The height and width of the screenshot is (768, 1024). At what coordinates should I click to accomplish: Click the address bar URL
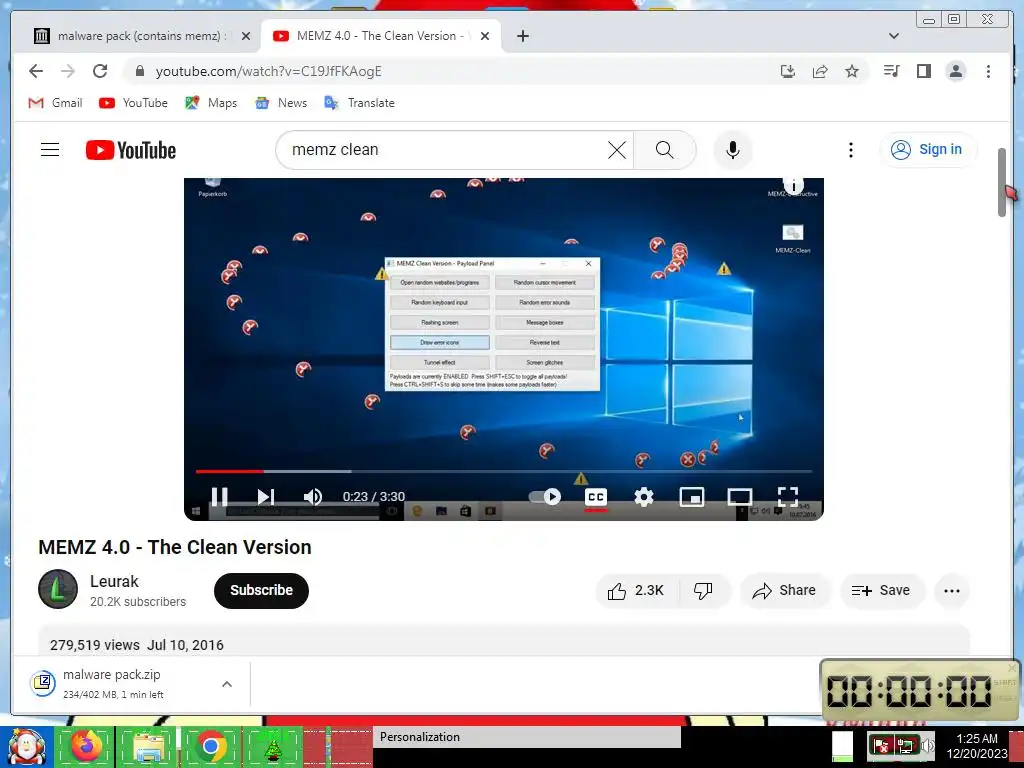pos(268,71)
